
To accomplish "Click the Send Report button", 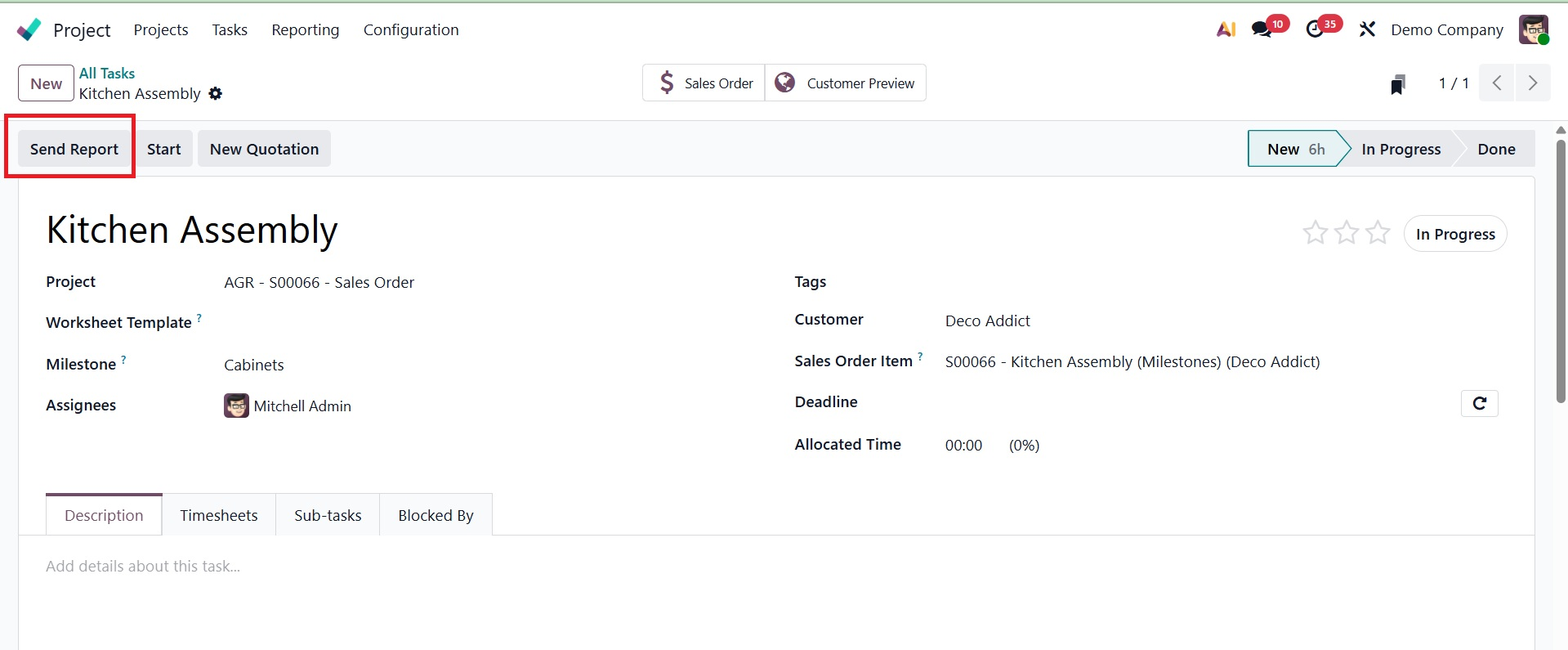I will point(74,149).
